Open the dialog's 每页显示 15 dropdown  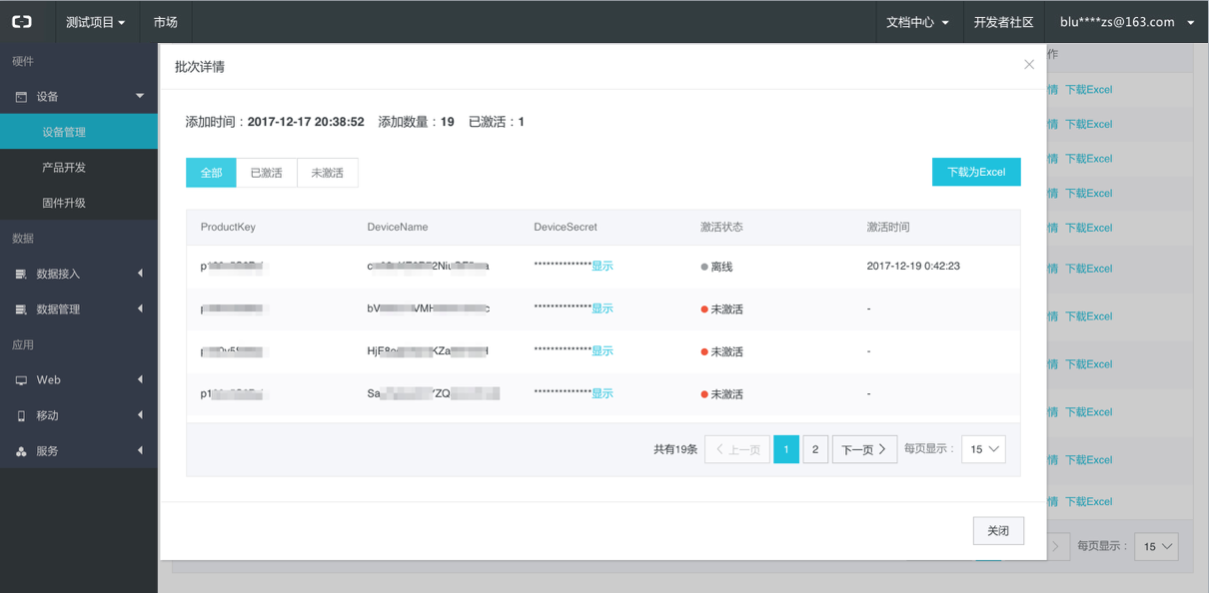click(984, 450)
